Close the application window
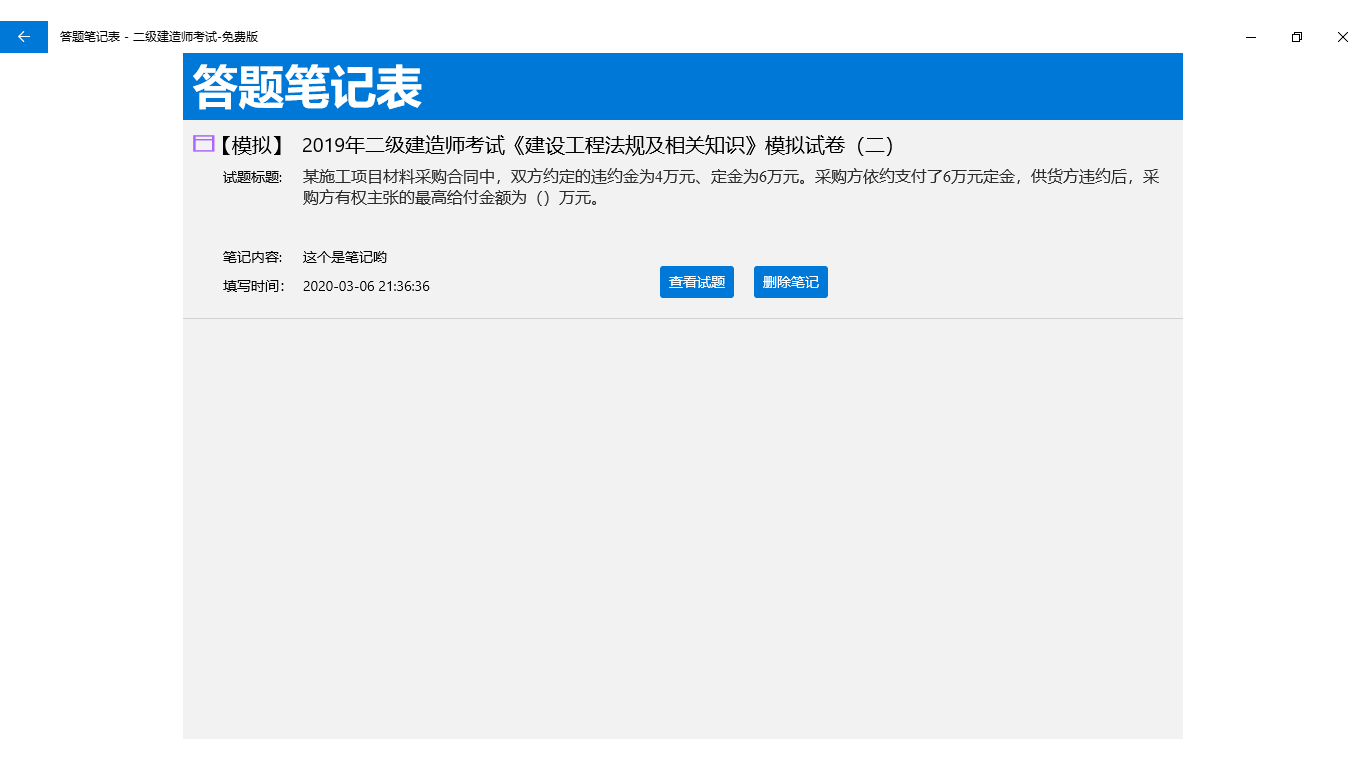 point(1343,37)
